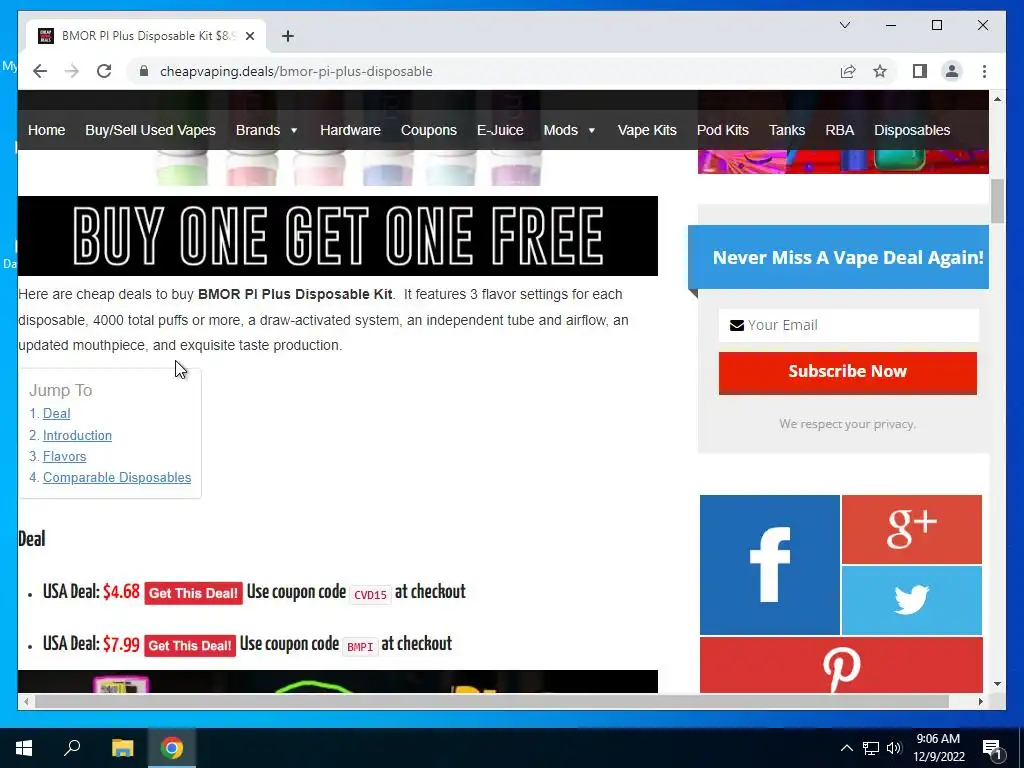Reload the current page
This screenshot has width=1024, height=768.
pyautogui.click(x=104, y=71)
